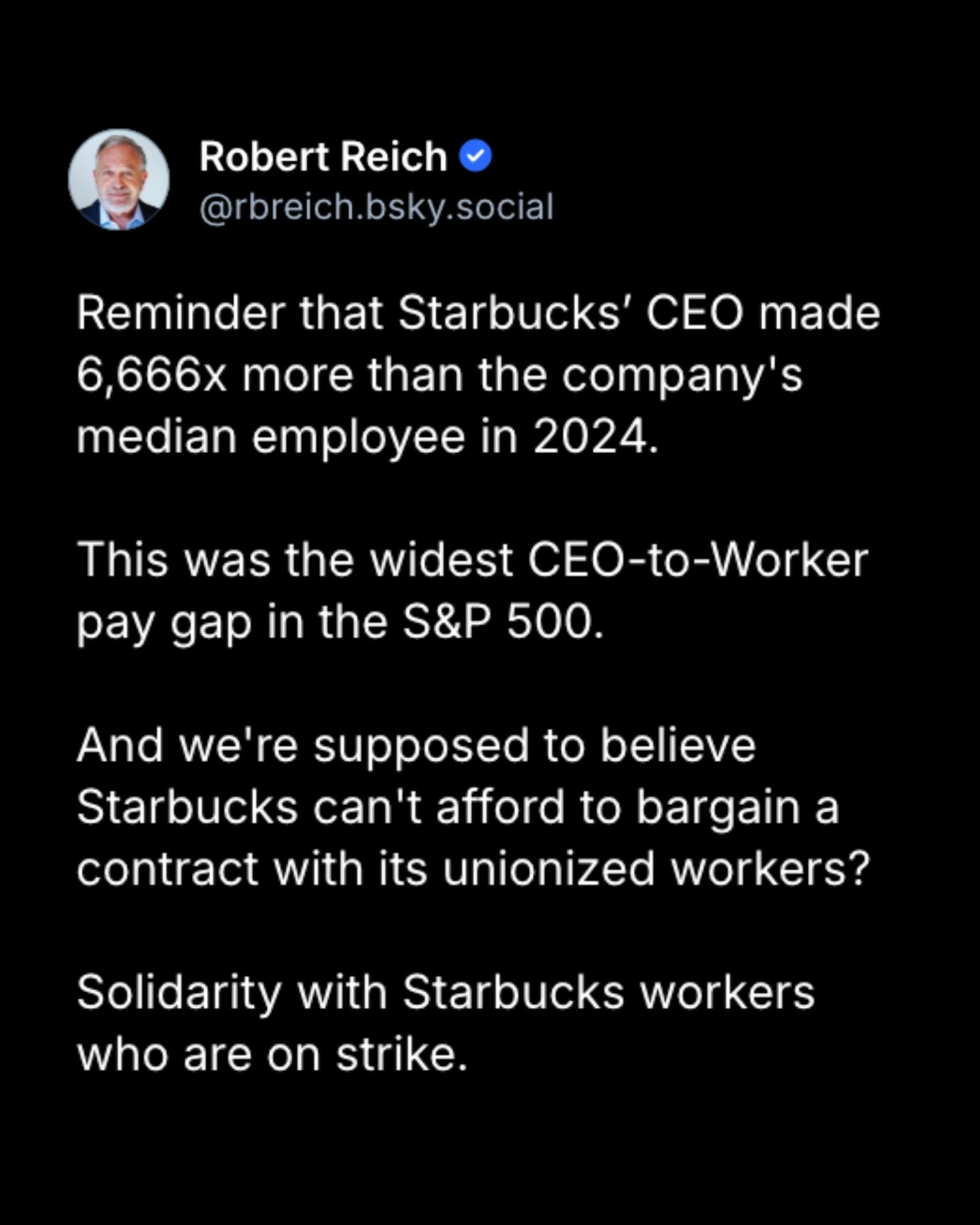Open the @rbreich.bsky.social handle link
This screenshot has width=980, height=1225.
pos(376,207)
